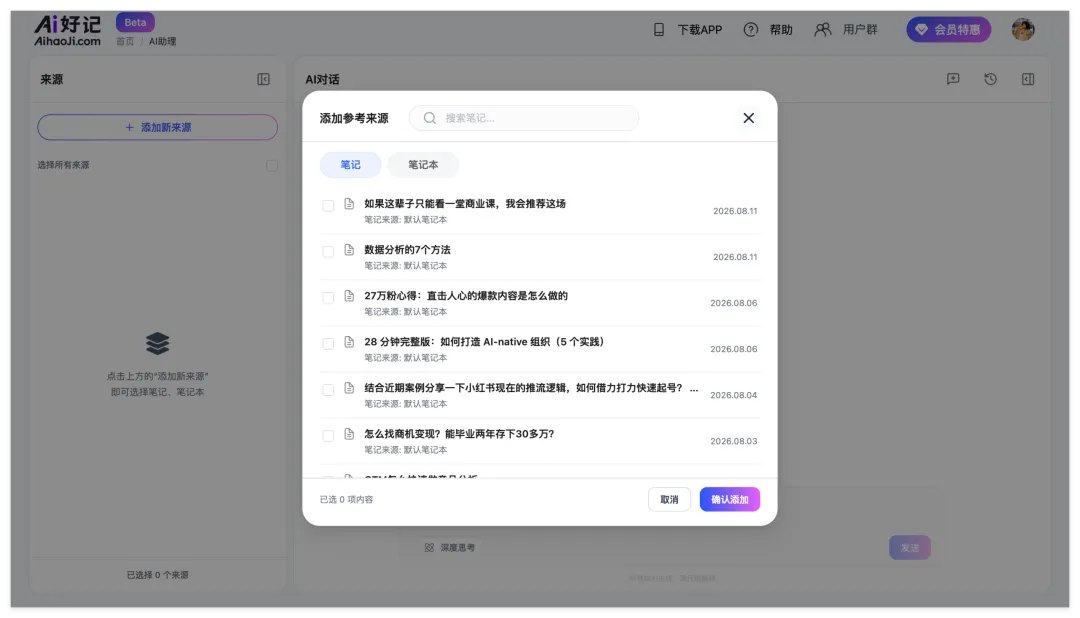Go to 首页 breadcrumb
1080x618 pixels.
tap(125, 41)
